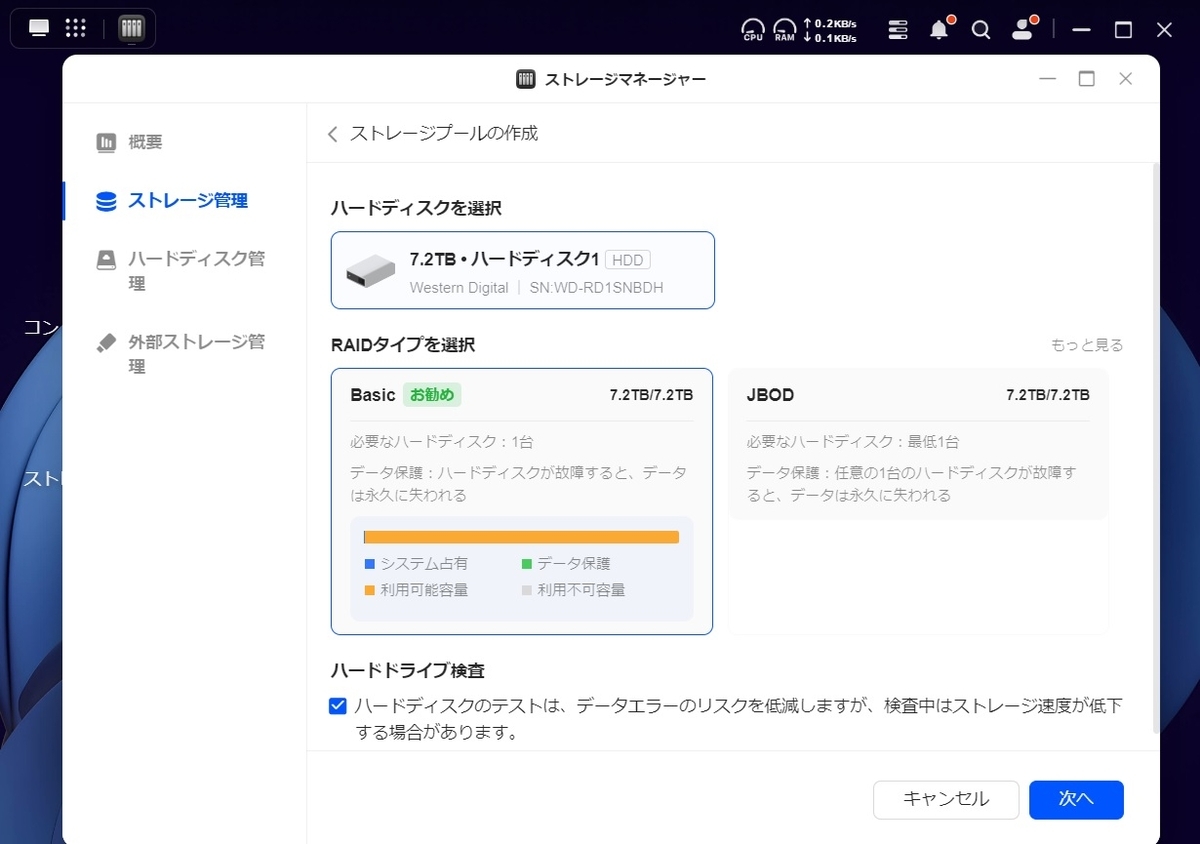Maximize the Storage Manager window
This screenshot has height=844, width=1200.
click(x=1086, y=79)
